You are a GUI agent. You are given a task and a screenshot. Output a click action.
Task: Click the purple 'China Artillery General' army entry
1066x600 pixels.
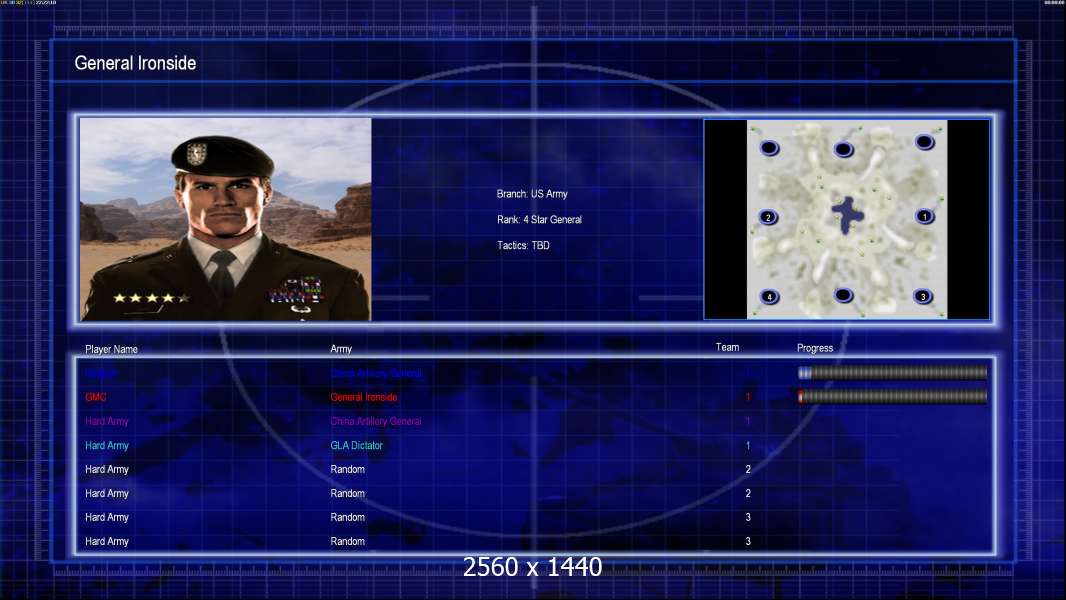pos(376,421)
